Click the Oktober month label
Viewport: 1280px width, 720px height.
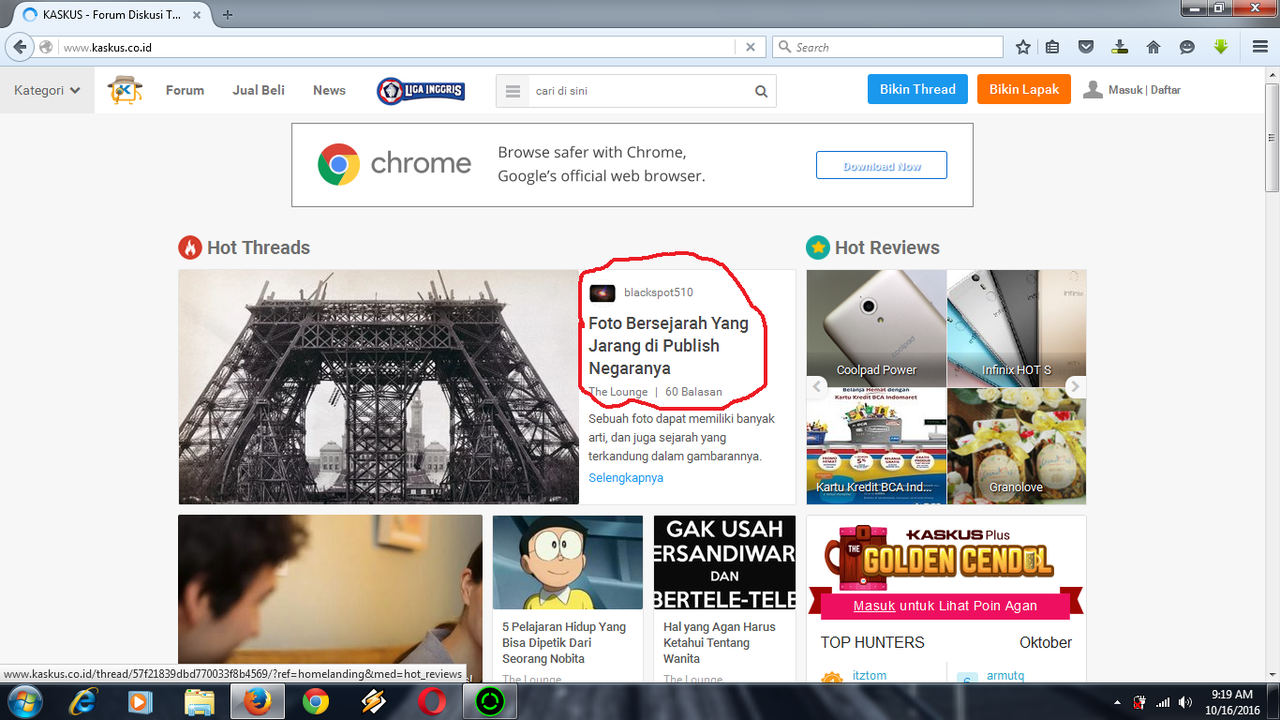[x=1045, y=643]
